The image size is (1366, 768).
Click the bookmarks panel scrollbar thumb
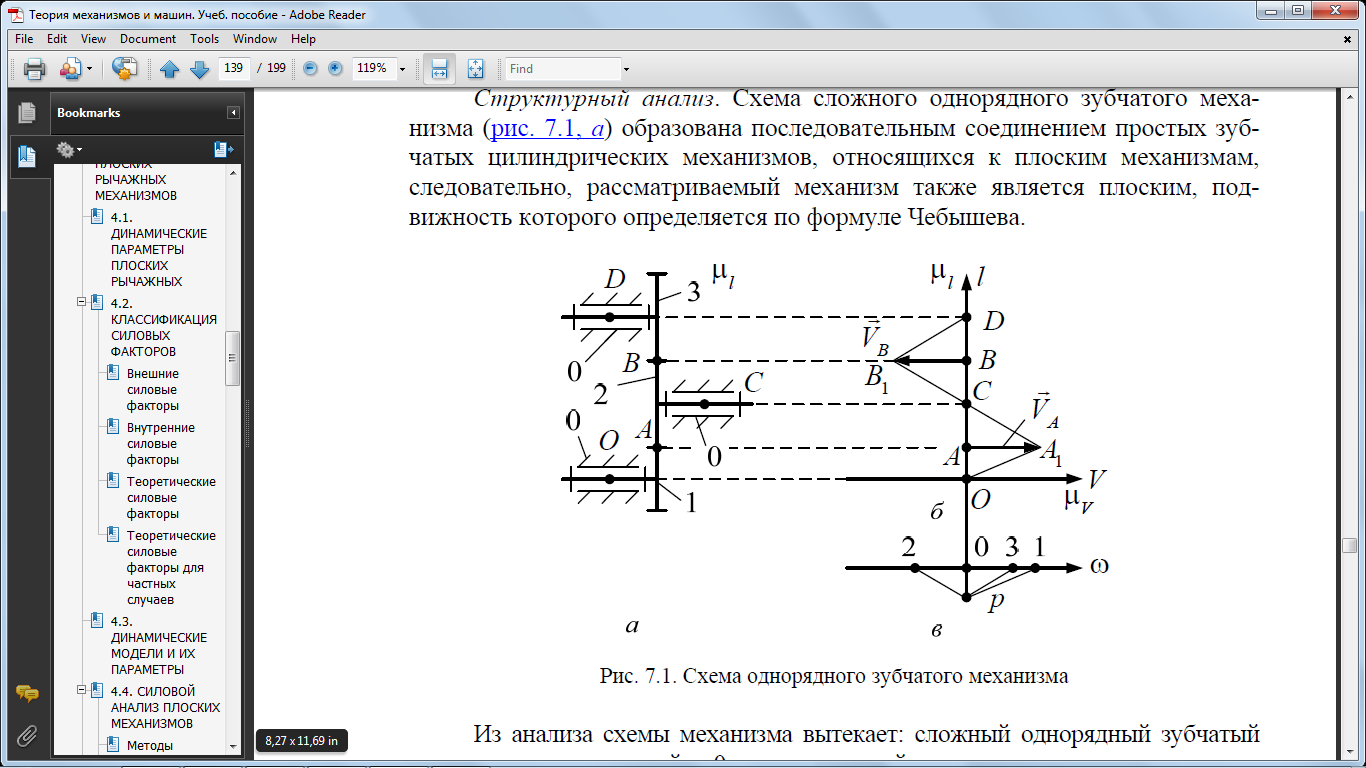(x=234, y=358)
